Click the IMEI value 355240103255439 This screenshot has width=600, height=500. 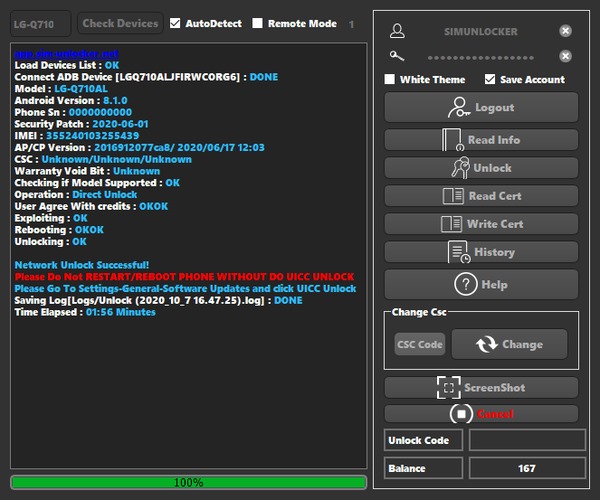click(92, 136)
